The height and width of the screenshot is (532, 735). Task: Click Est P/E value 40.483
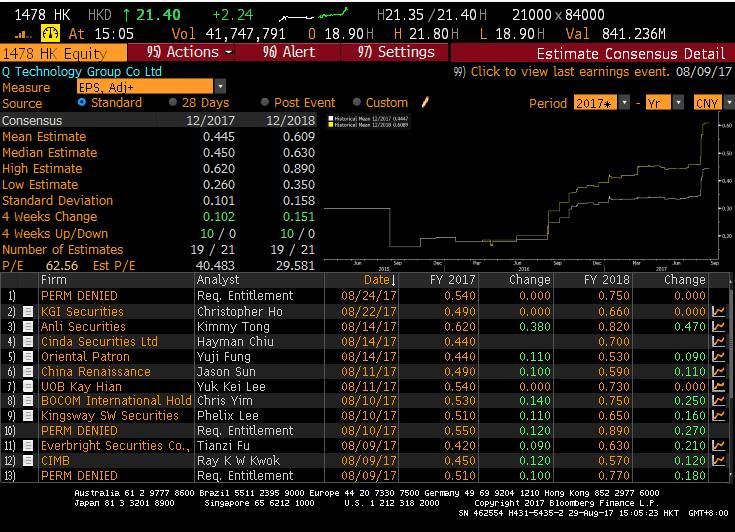215,265
